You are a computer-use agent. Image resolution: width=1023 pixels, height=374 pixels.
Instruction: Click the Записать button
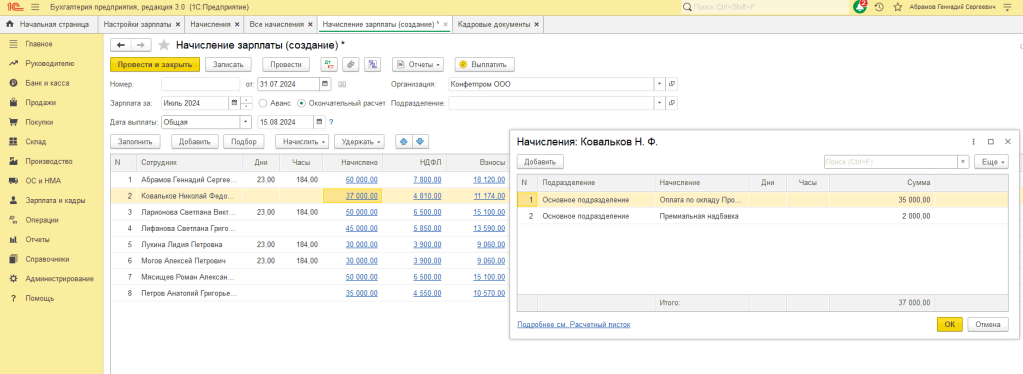[228, 65]
